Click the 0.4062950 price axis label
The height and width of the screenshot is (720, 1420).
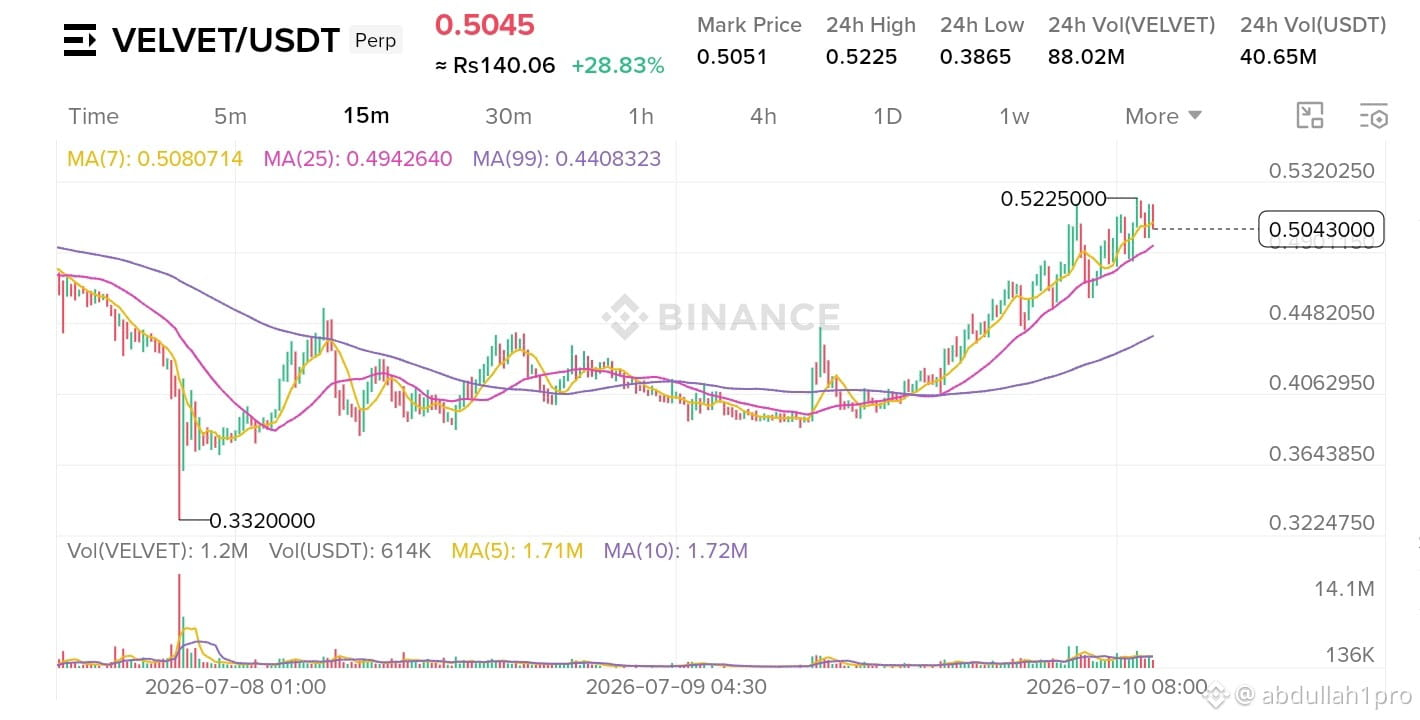point(1321,383)
